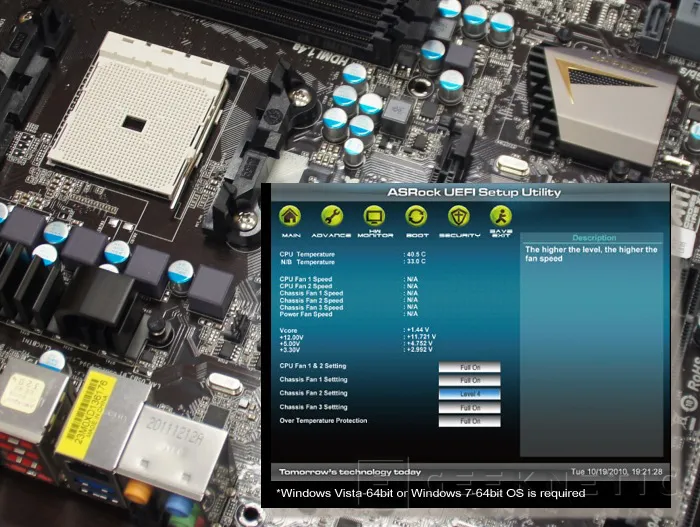Image resolution: width=700 pixels, height=527 pixels.
Task: Click the 40.5 C temperature value
Action: tap(416, 254)
